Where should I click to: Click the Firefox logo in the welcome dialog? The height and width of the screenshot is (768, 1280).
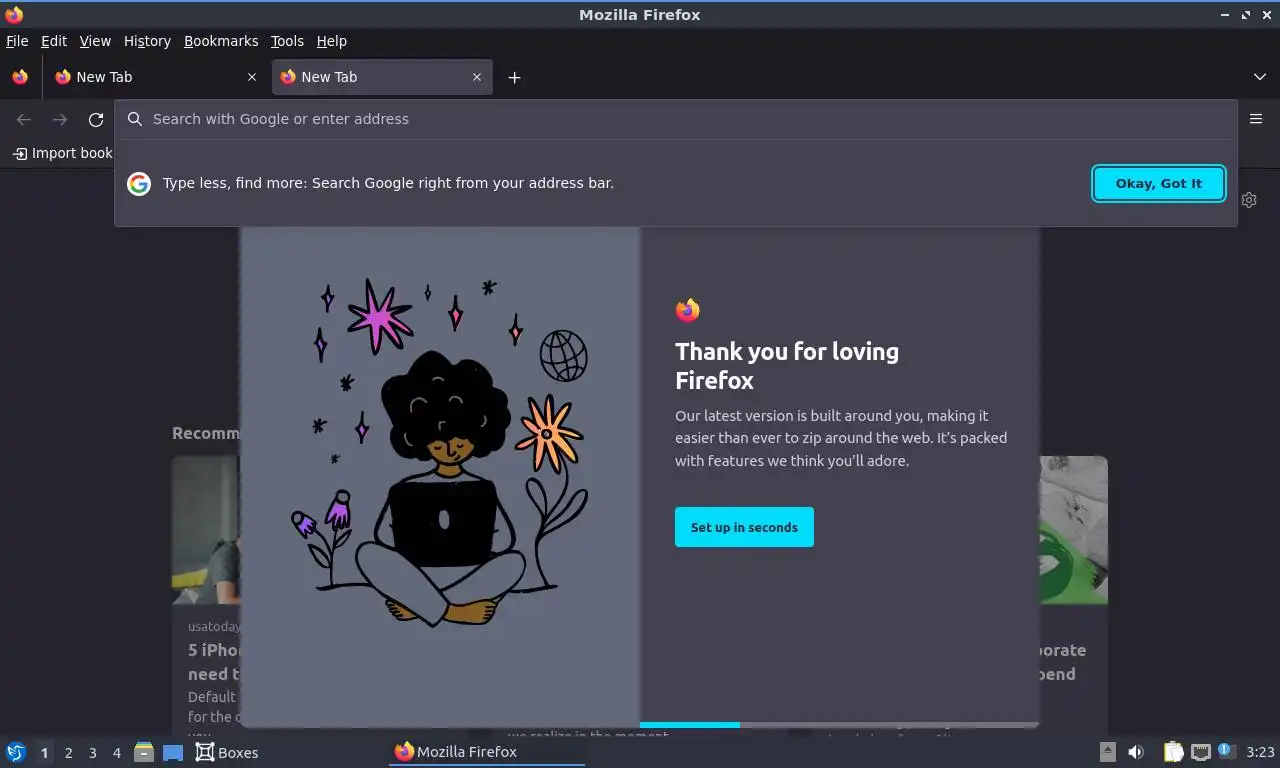(x=687, y=310)
